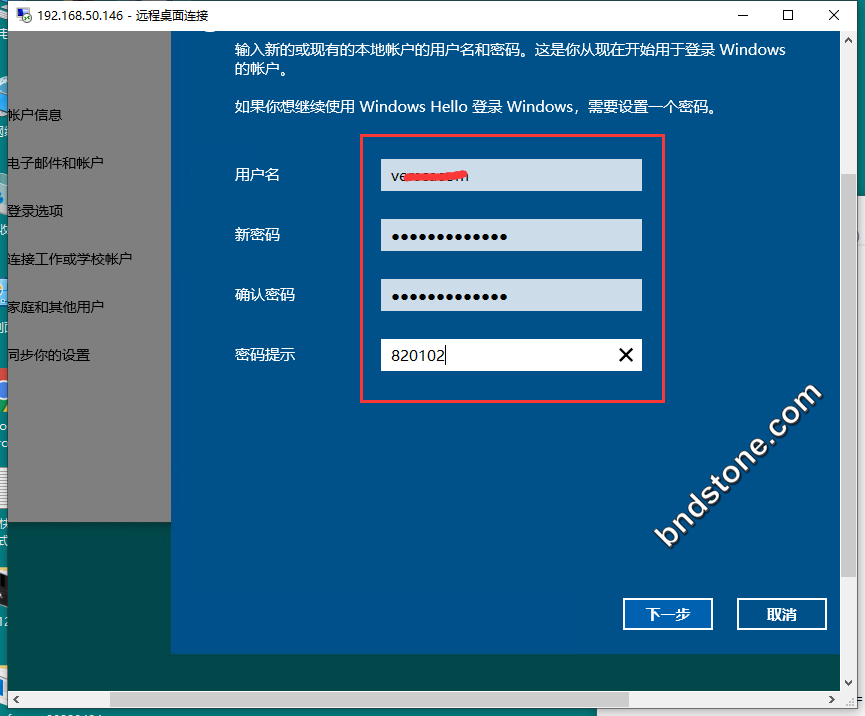Click the horizontal scrollbar's left arrow
The width and height of the screenshot is (865, 716).
point(15,699)
